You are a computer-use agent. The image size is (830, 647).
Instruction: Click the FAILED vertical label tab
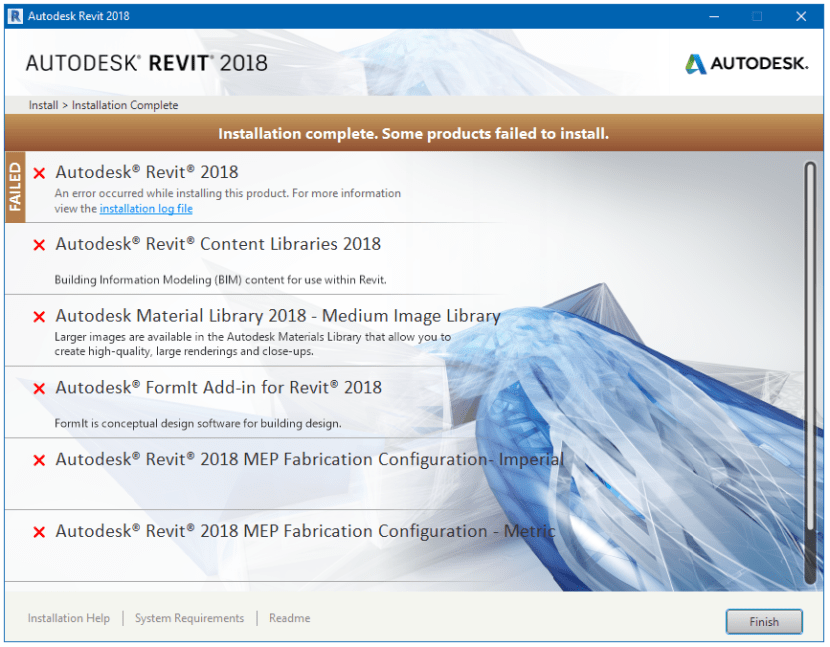click(15, 187)
